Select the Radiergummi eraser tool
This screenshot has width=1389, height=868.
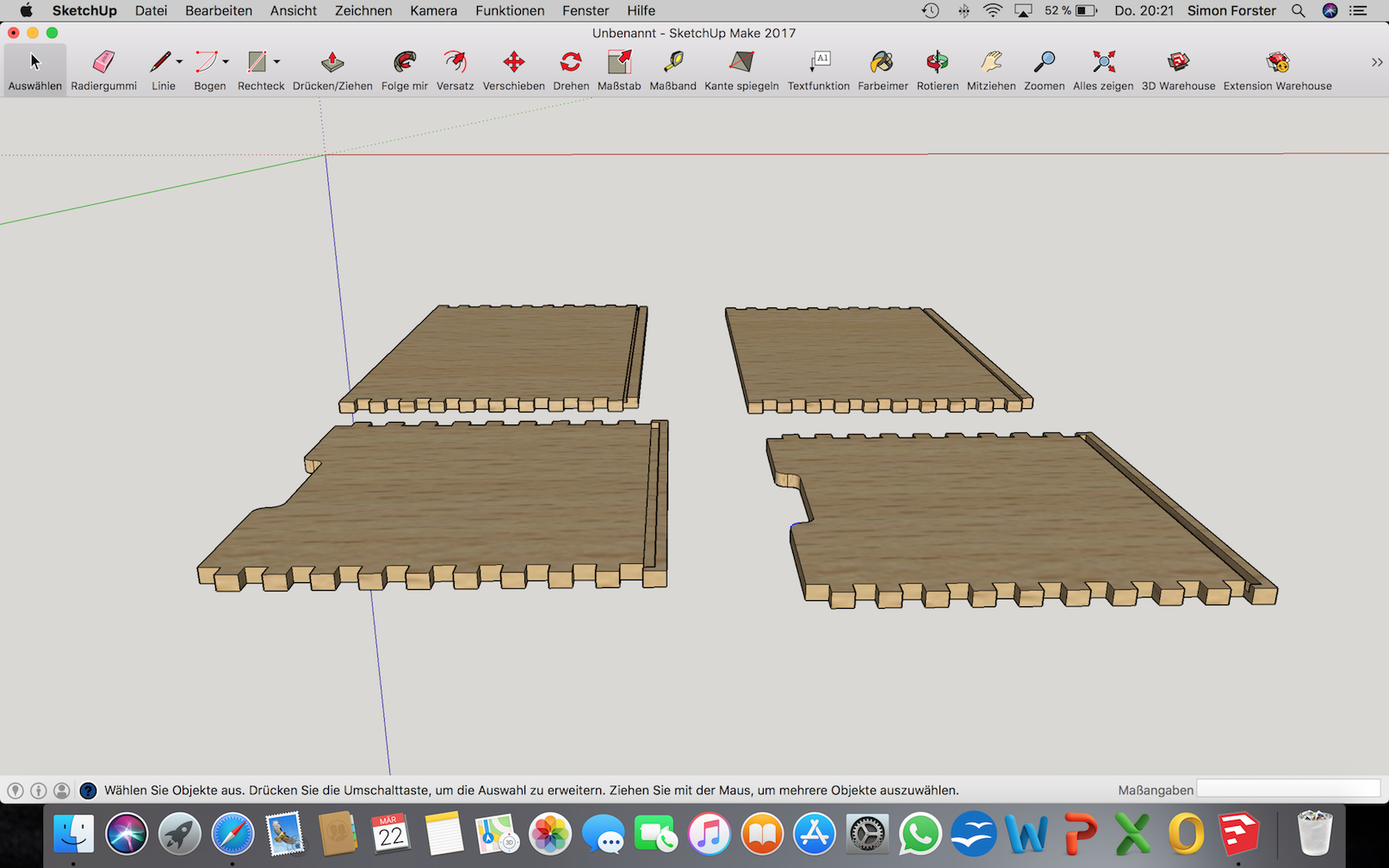103,62
